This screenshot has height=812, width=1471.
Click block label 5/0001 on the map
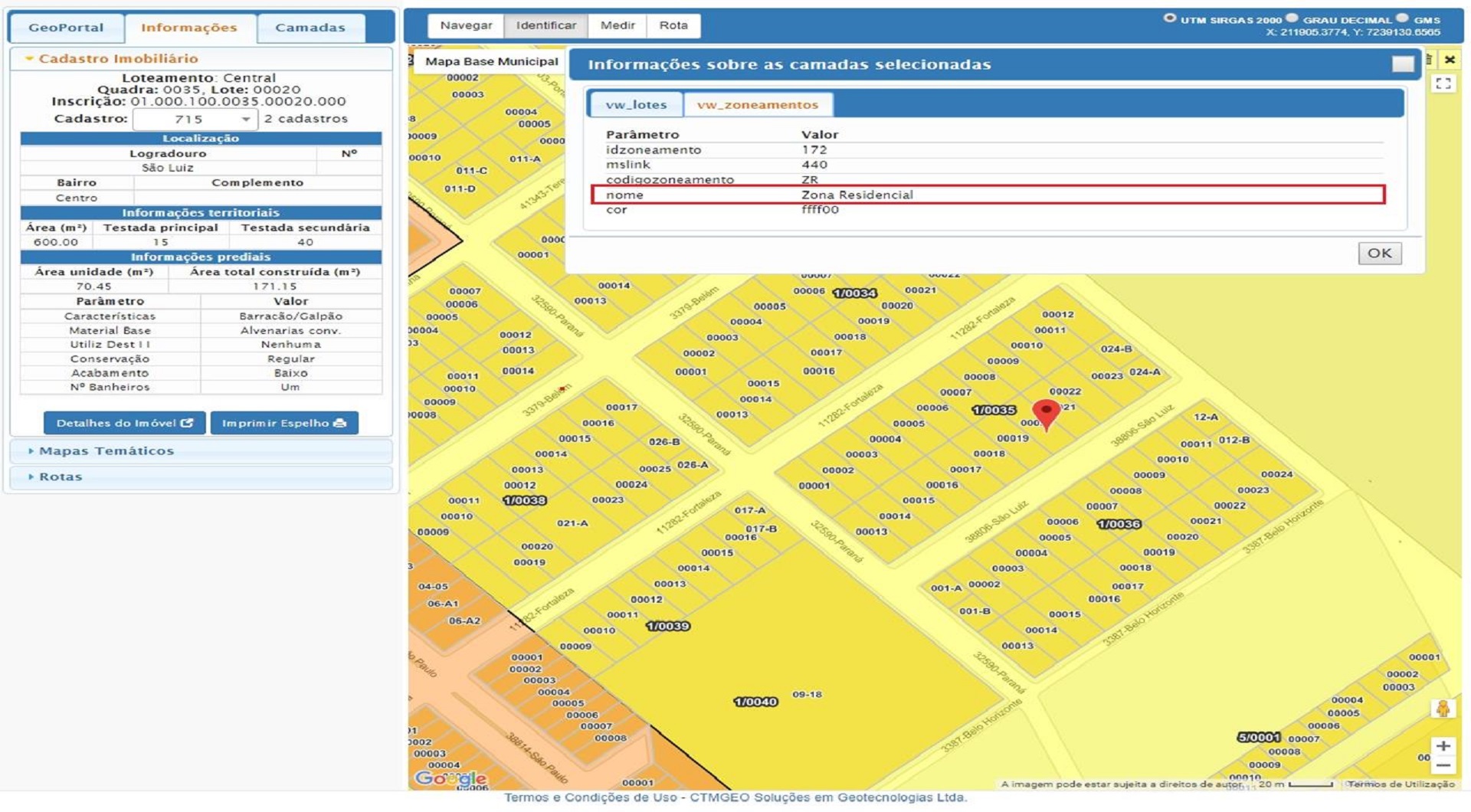[1259, 738]
